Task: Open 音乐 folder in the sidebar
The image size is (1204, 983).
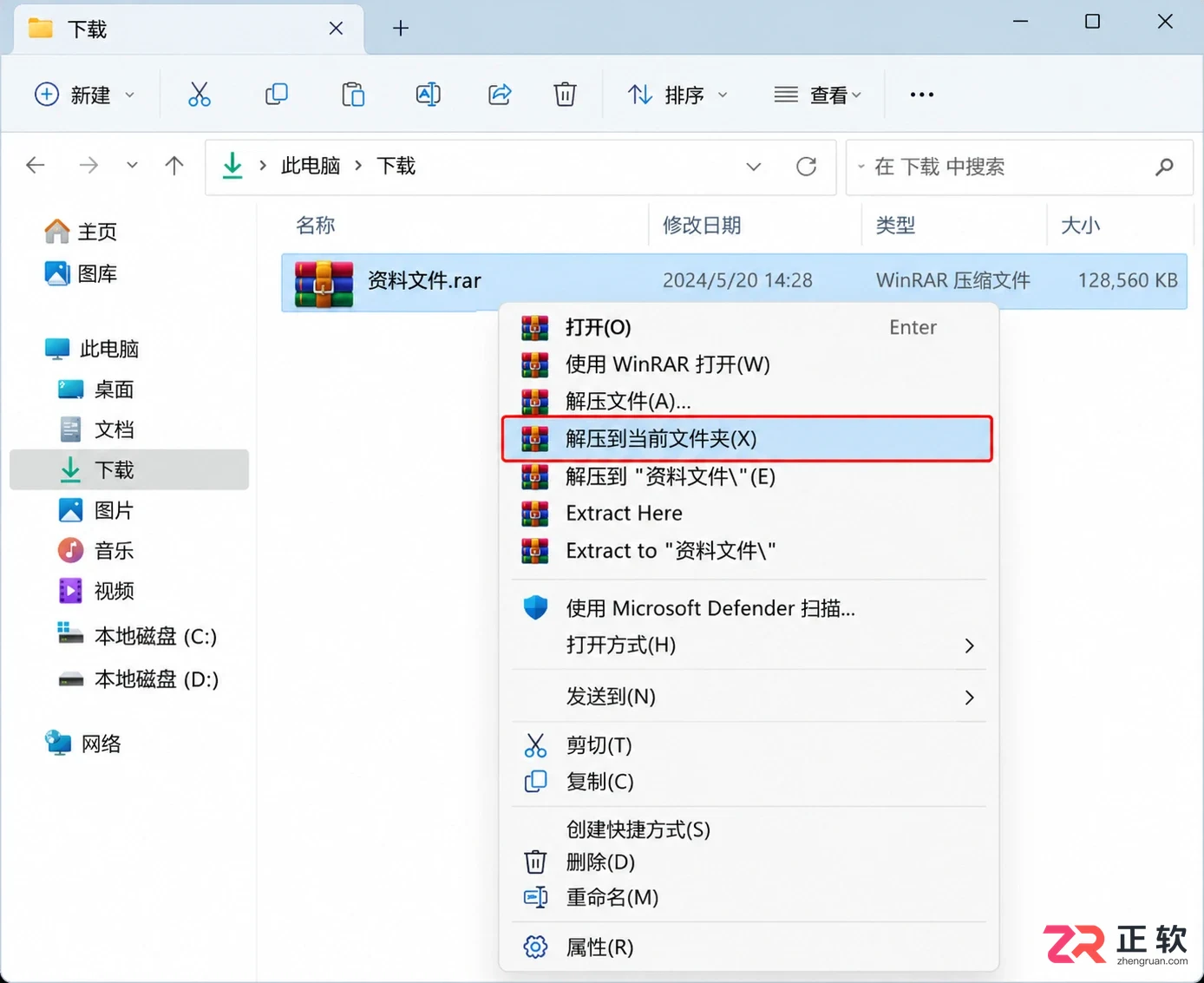Action: click(96, 550)
